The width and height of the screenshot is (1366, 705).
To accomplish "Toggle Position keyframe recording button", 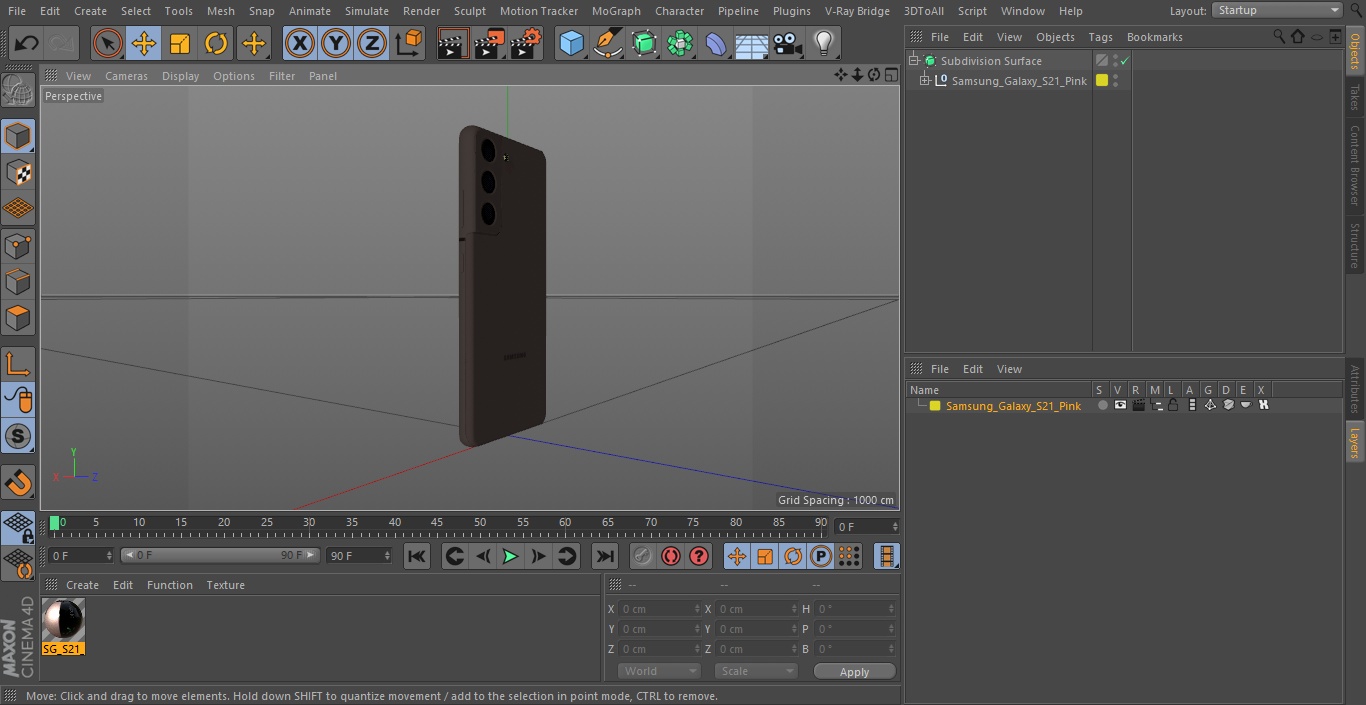I will coord(737,556).
